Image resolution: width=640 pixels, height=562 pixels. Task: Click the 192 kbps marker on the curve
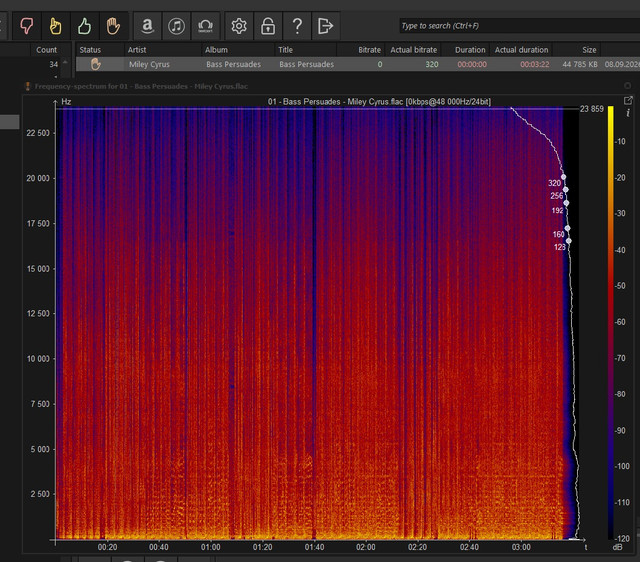pyautogui.click(x=566, y=203)
